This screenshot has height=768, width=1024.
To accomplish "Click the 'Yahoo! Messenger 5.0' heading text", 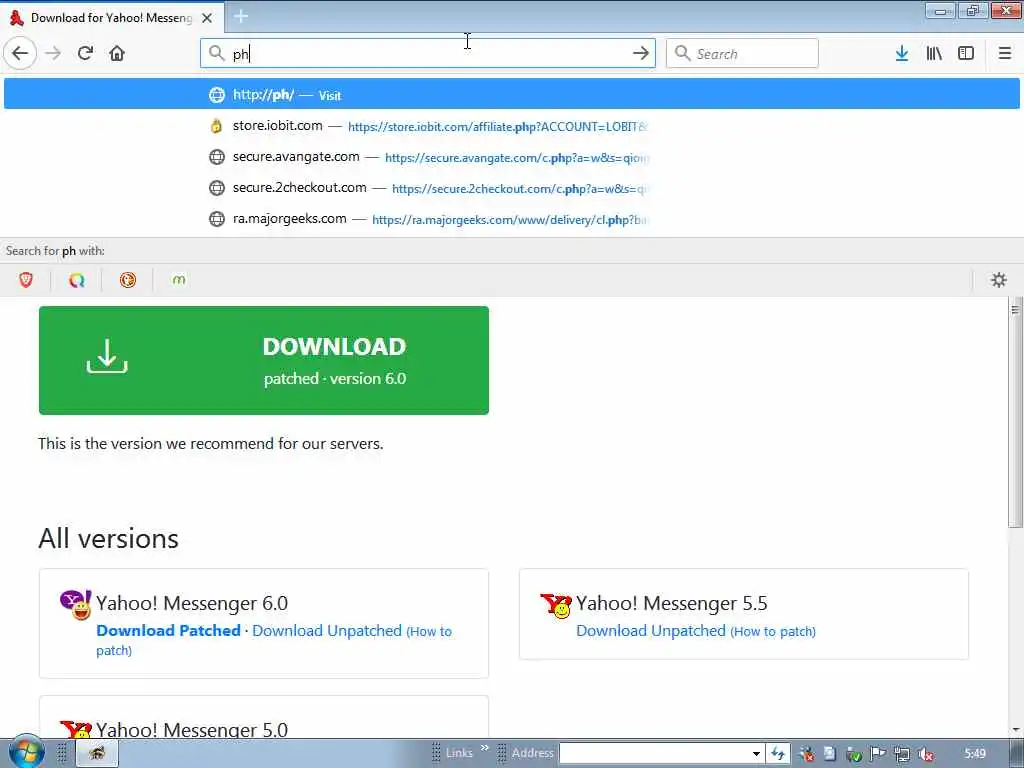I will click(x=192, y=729).
